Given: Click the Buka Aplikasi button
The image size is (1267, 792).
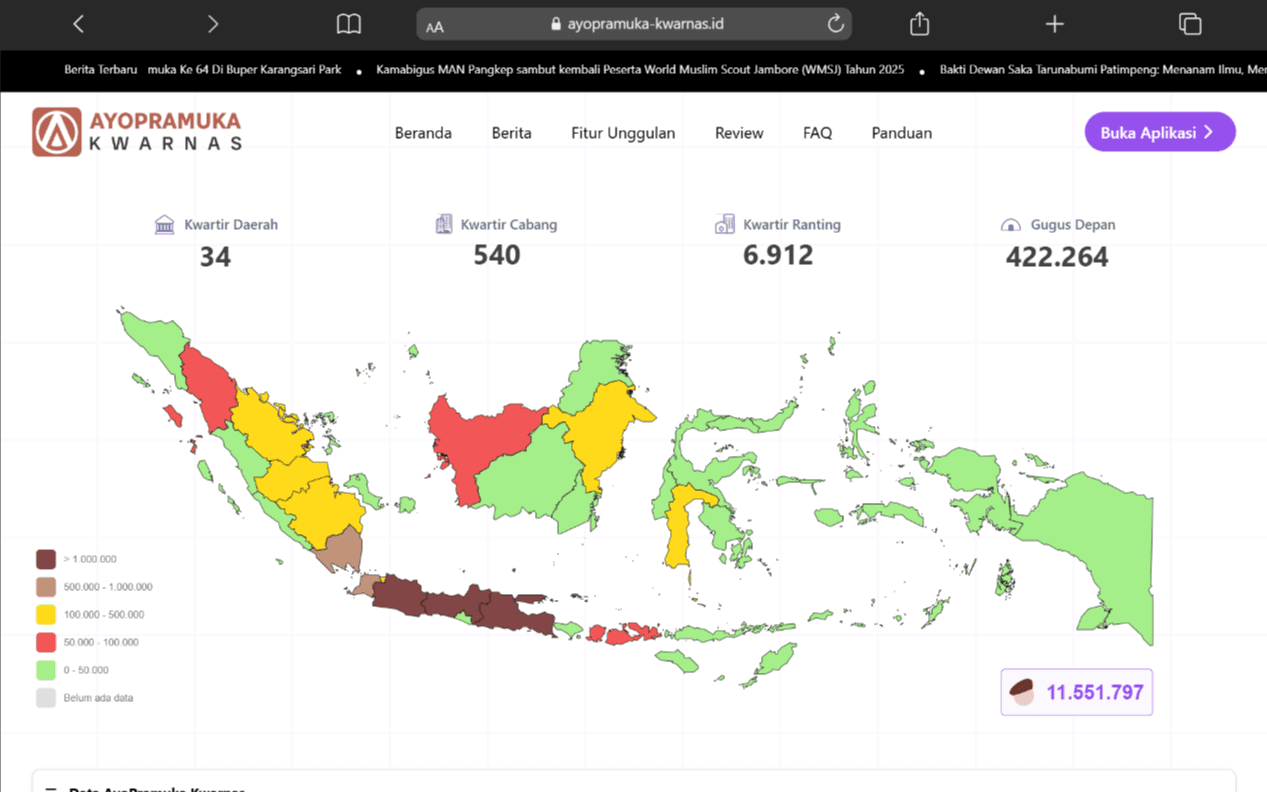Looking at the screenshot, I should pos(1159,131).
